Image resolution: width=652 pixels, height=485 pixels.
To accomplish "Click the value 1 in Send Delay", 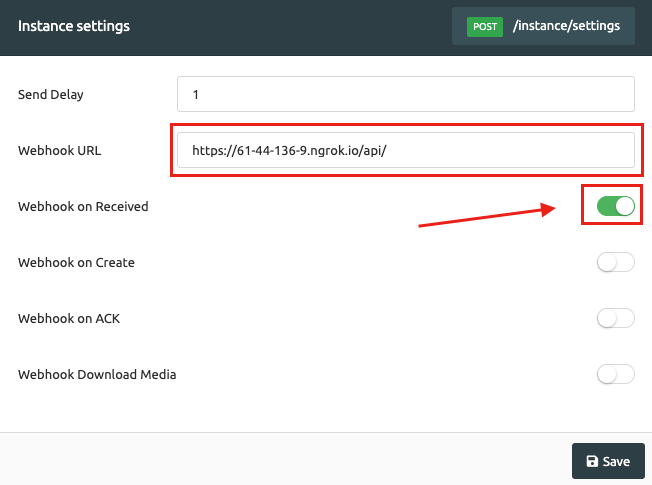I will [195, 95].
